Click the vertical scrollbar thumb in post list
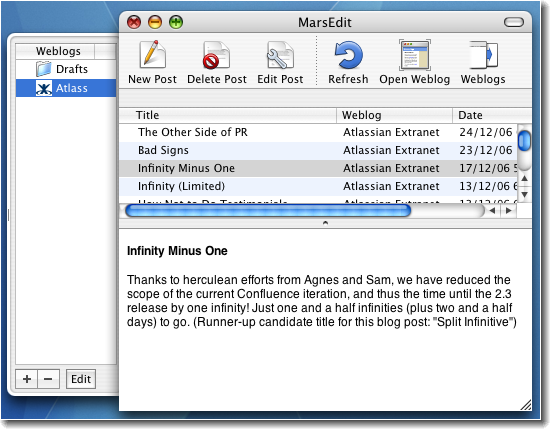 pyautogui.click(x=524, y=141)
